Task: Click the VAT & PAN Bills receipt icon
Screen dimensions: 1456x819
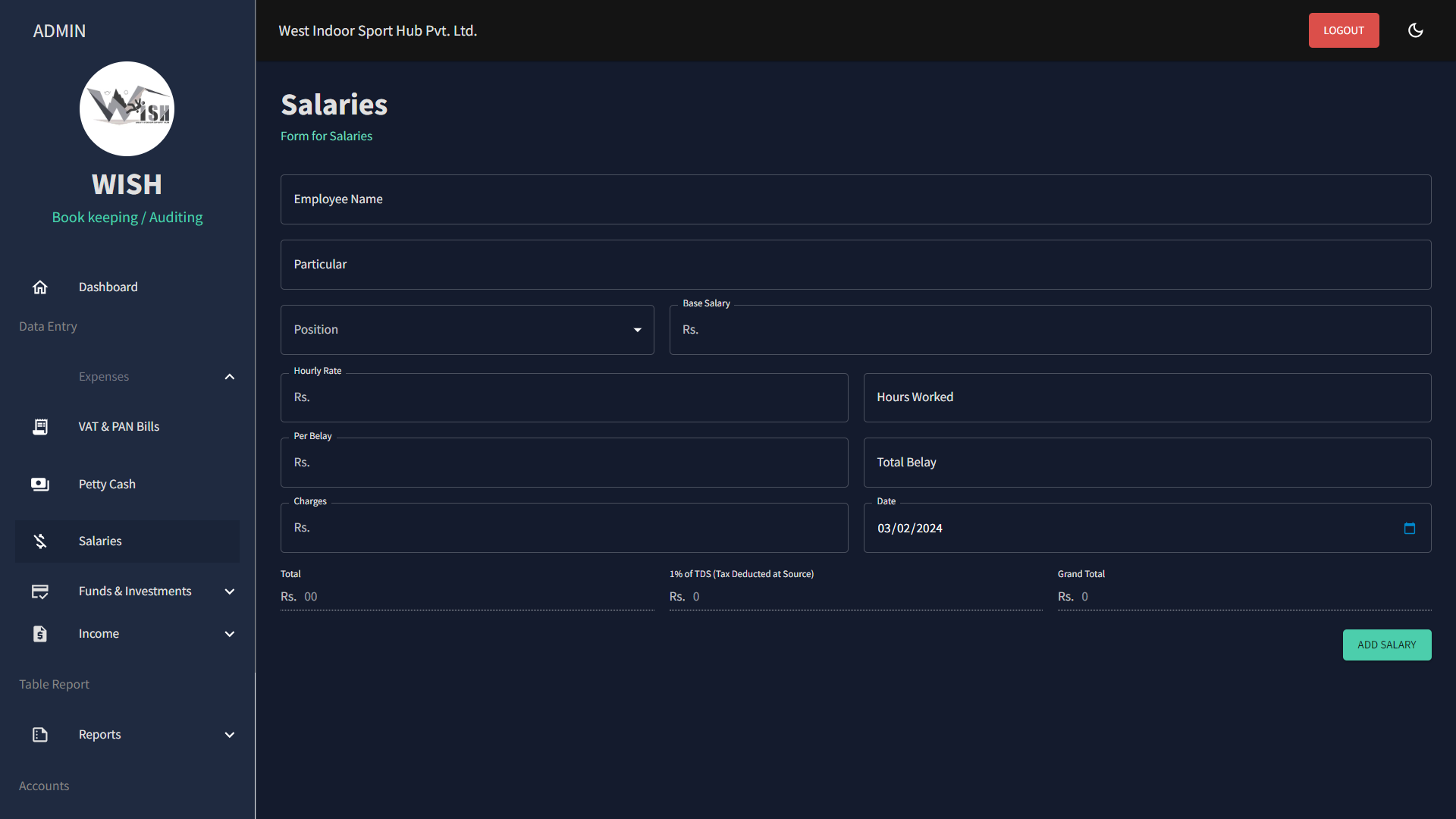Action: 40,427
